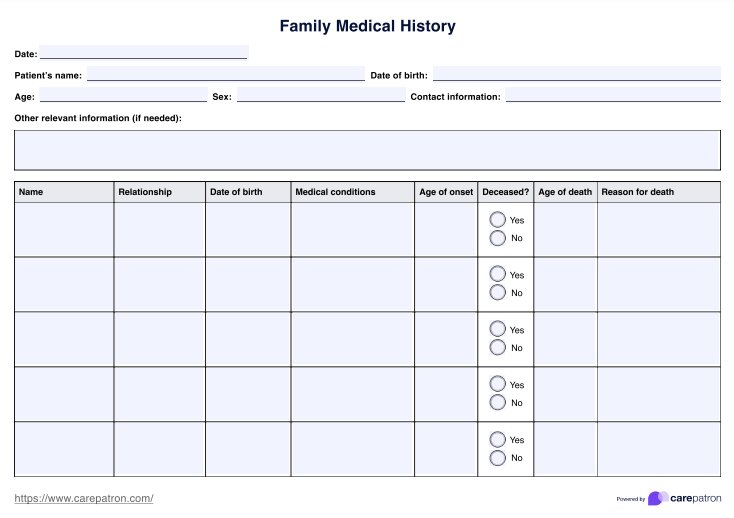Screen dimensions: 734x518
Task: Click second row Medical conditions cell
Action: pos(352,284)
